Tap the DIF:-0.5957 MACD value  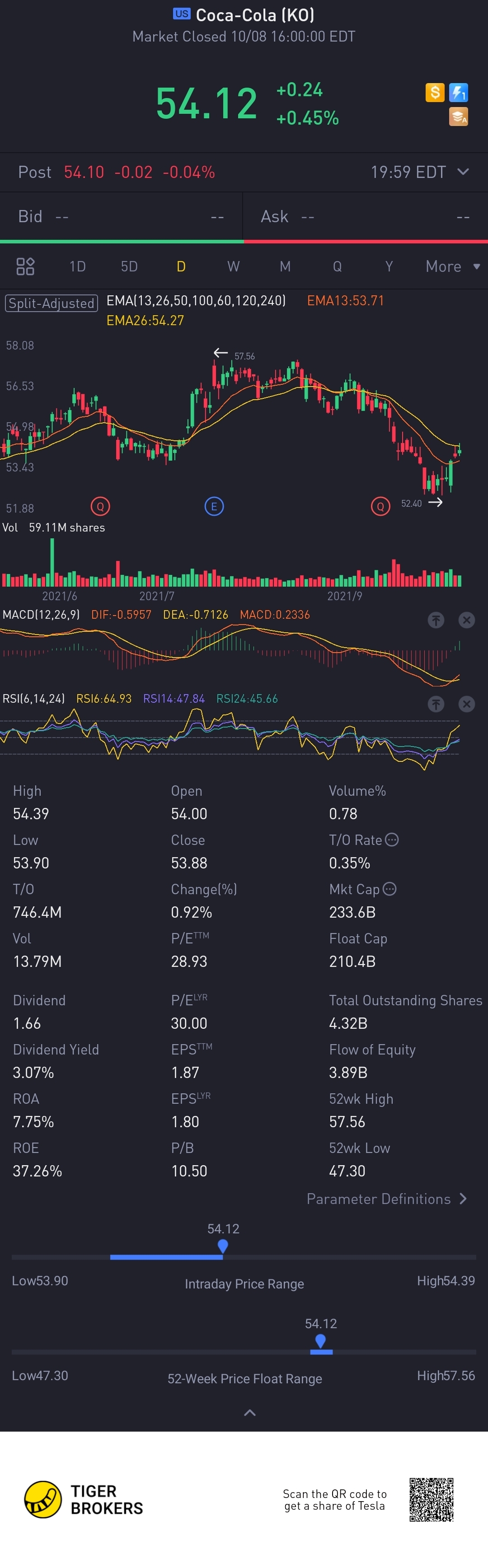tap(121, 614)
